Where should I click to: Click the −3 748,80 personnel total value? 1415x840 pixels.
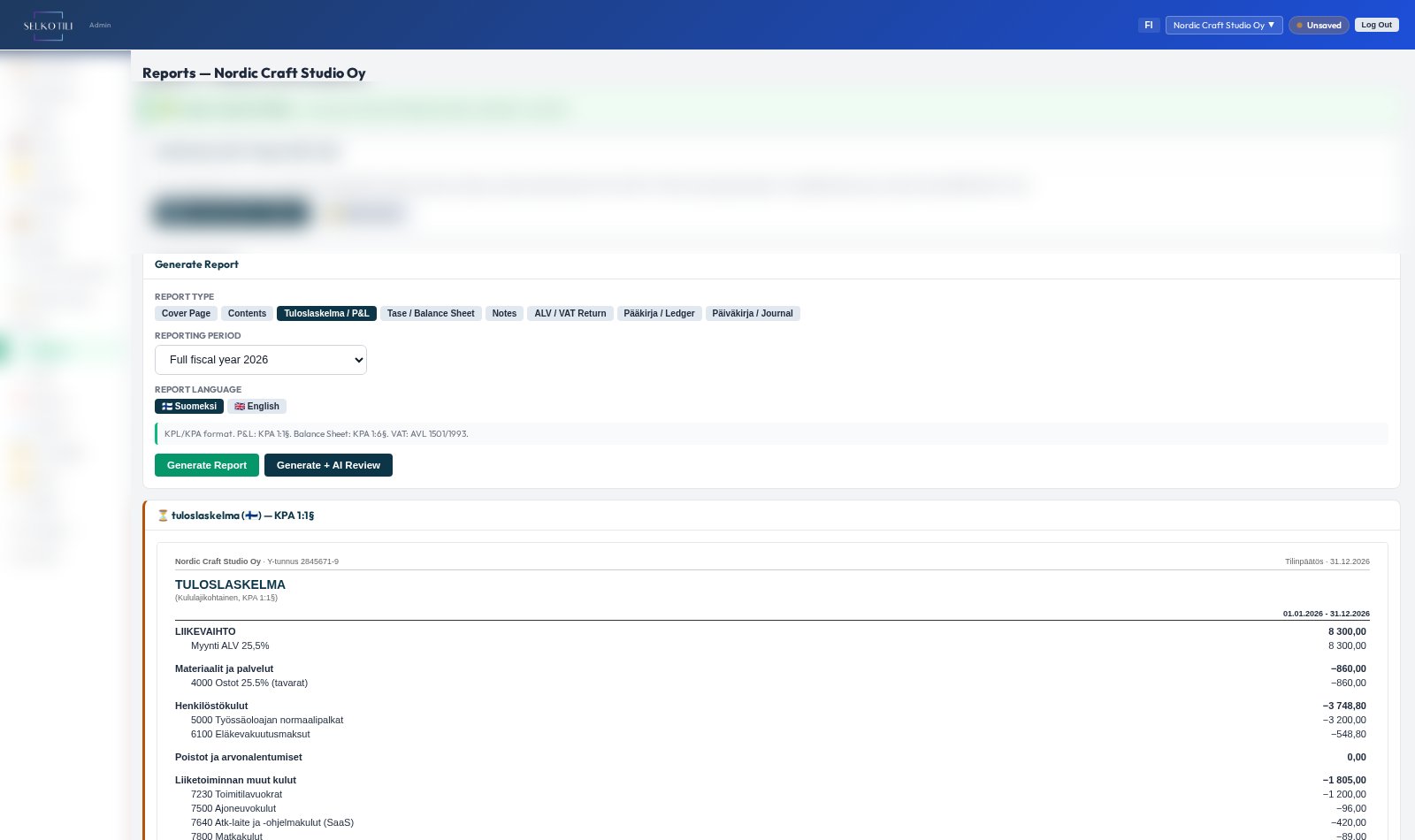(x=1344, y=706)
